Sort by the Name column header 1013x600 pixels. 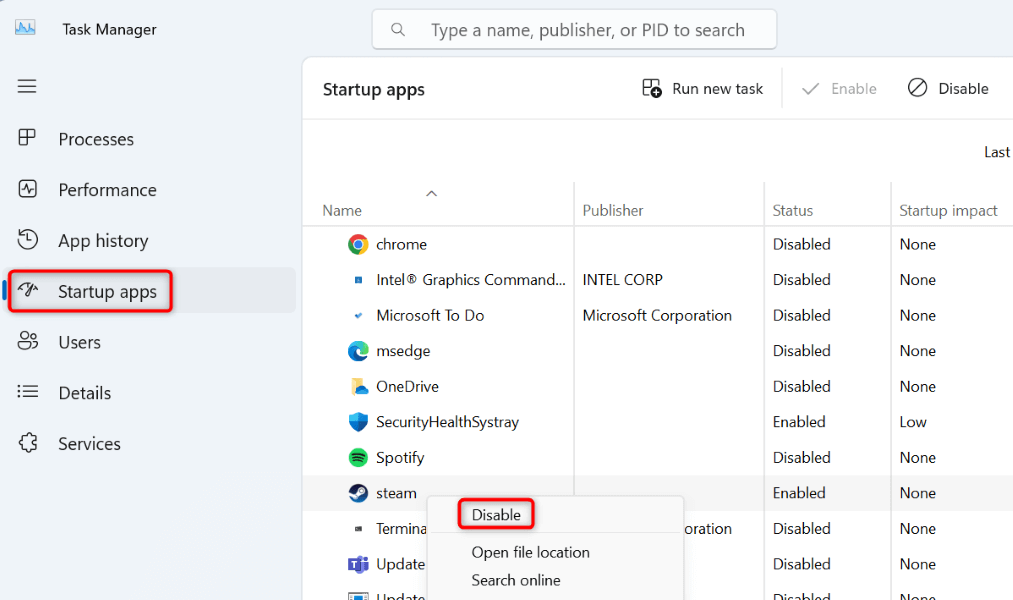pos(342,210)
